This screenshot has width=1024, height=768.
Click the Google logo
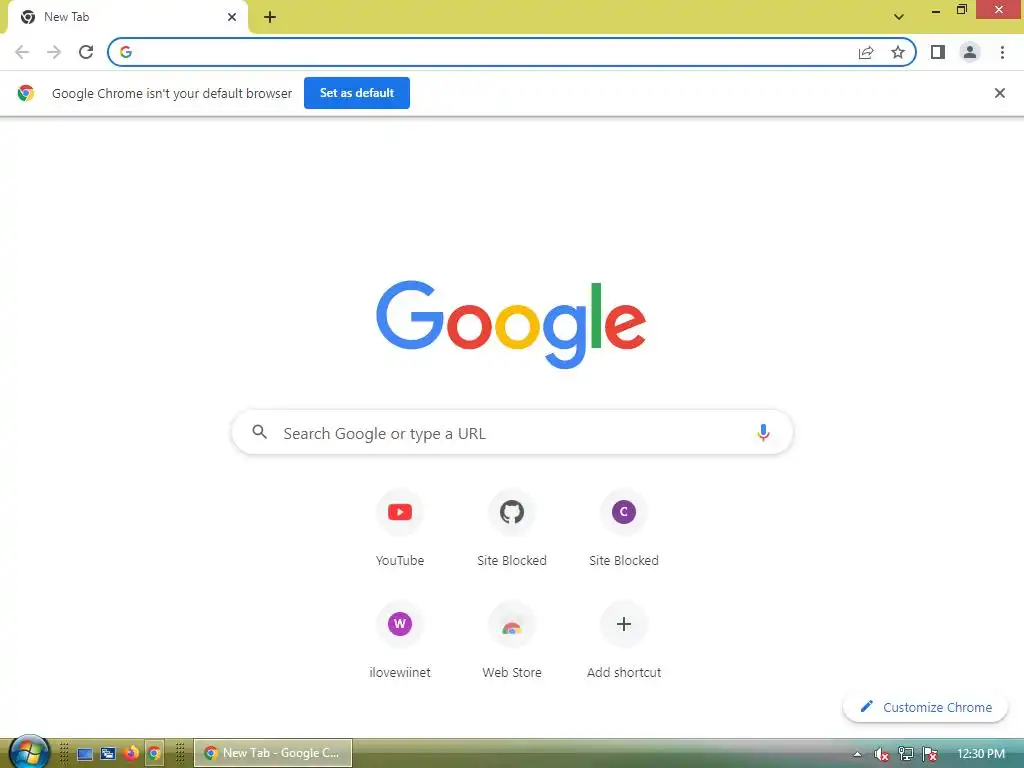pyautogui.click(x=511, y=325)
